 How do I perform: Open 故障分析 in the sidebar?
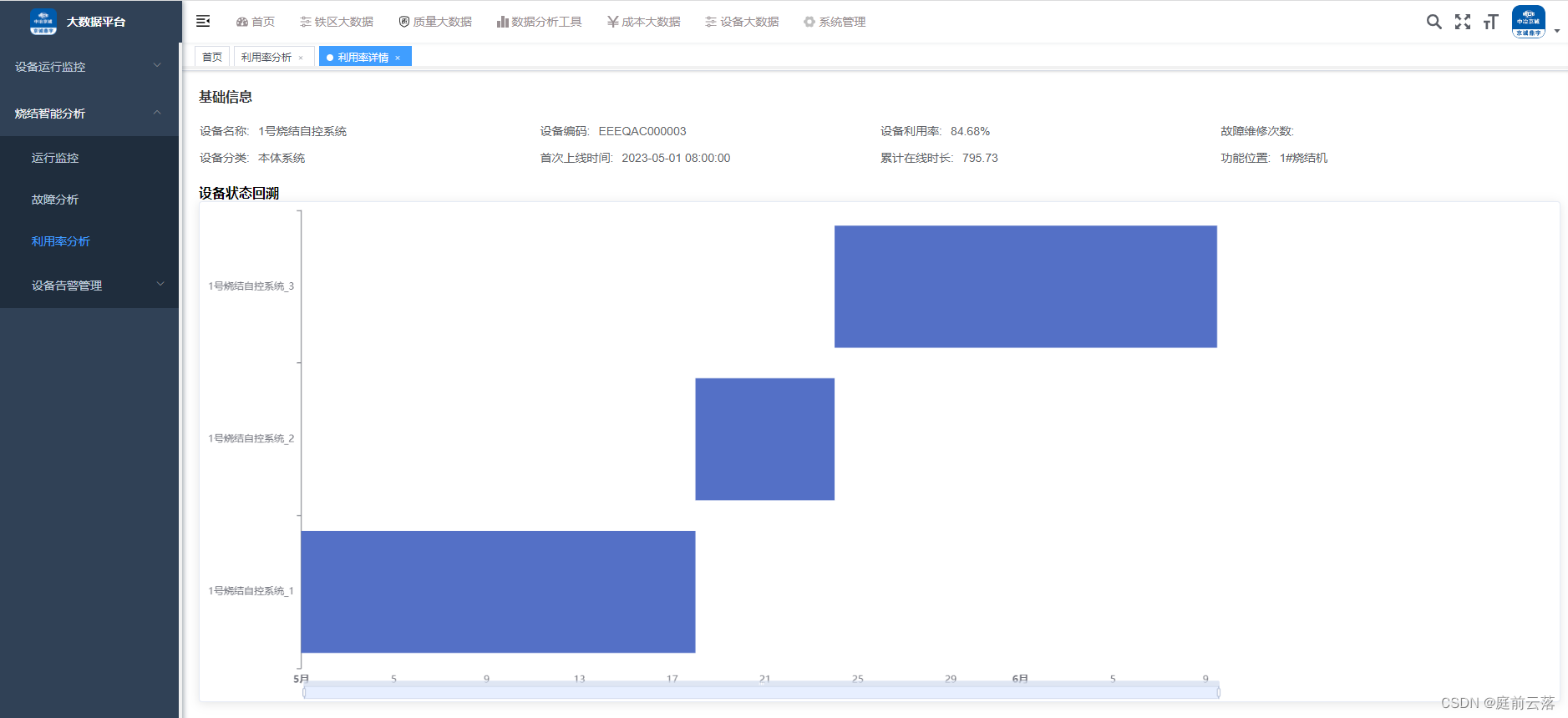click(89, 200)
